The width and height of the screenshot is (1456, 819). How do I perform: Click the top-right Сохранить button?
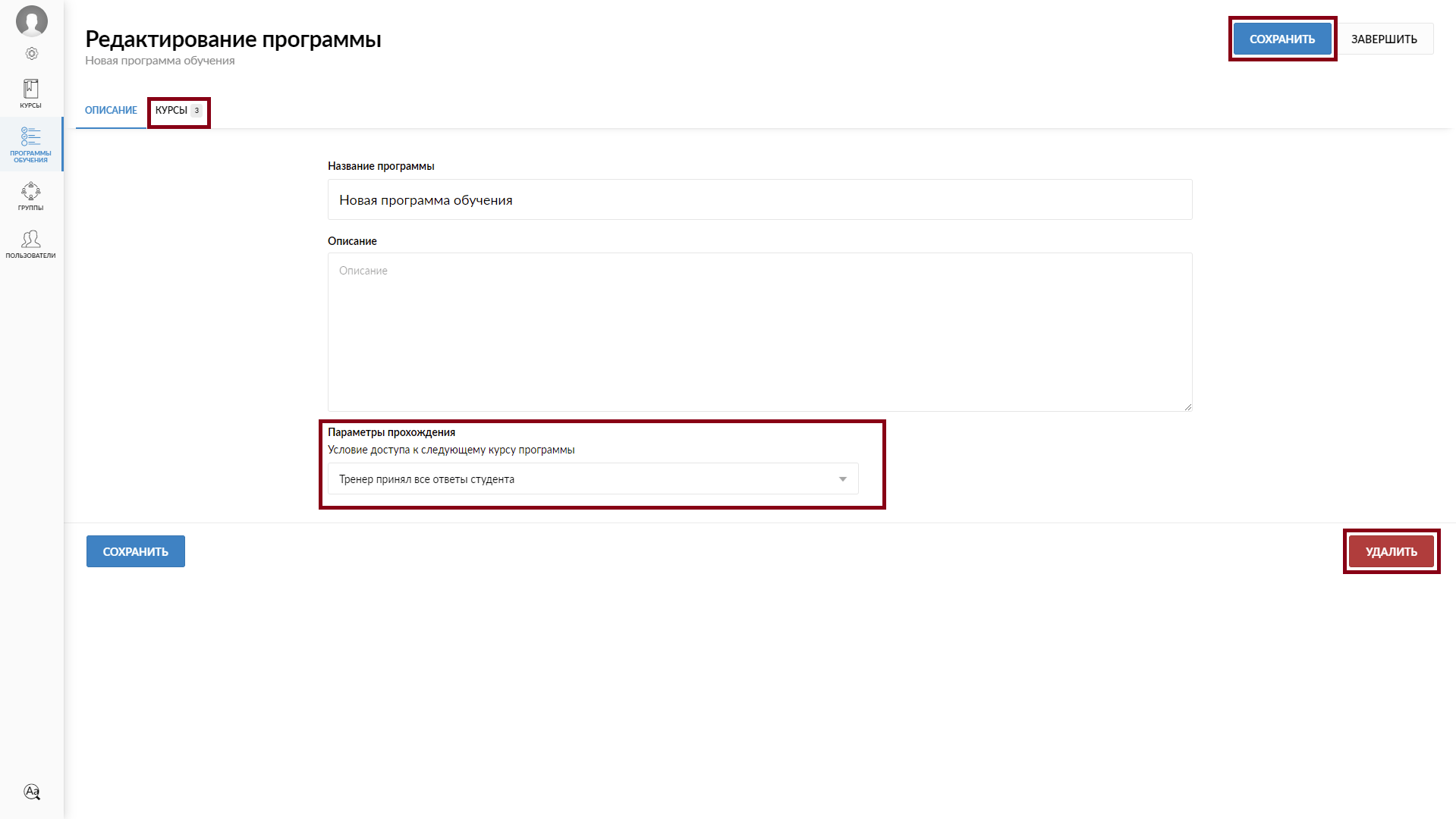coord(1281,39)
